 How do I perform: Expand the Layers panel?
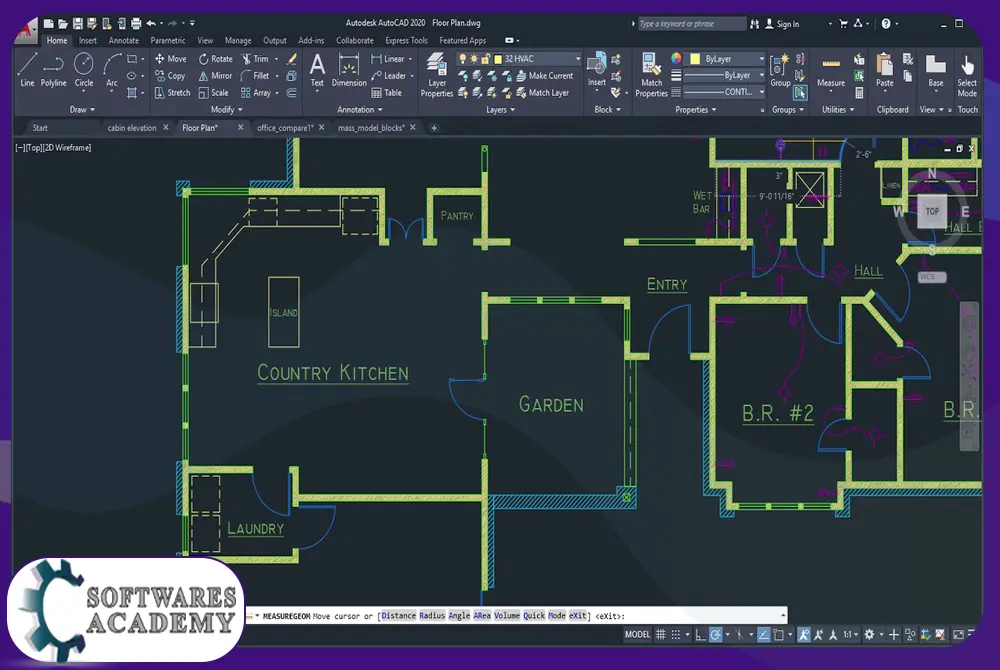pos(501,110)
